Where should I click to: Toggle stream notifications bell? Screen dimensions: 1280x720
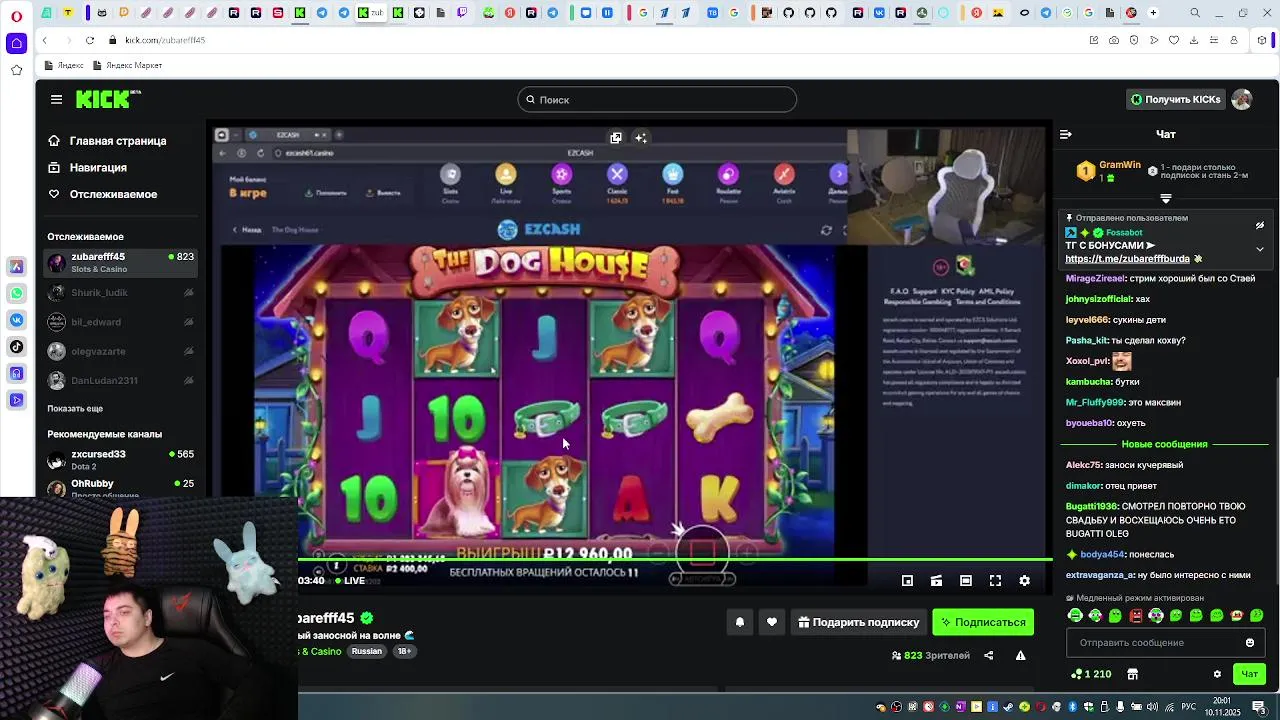click(x=740, y=622)
